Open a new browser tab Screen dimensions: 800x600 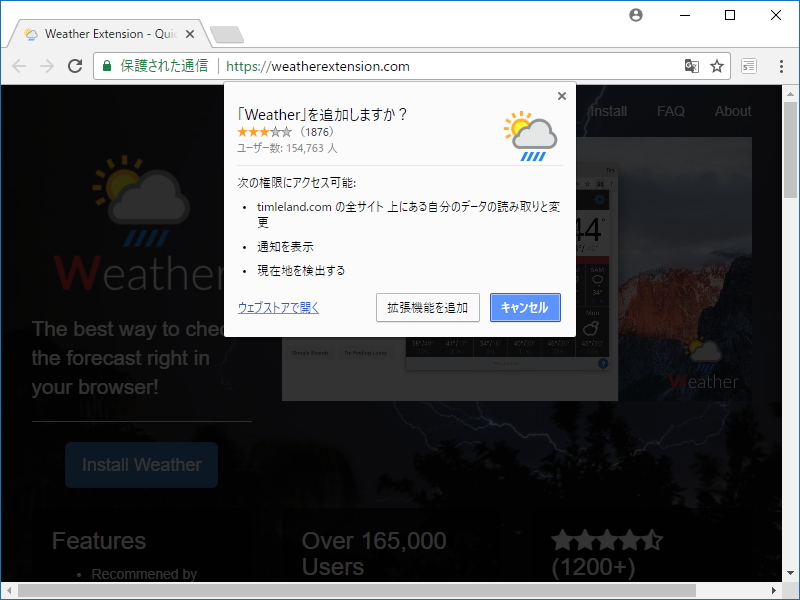click(x=227, y=32)
